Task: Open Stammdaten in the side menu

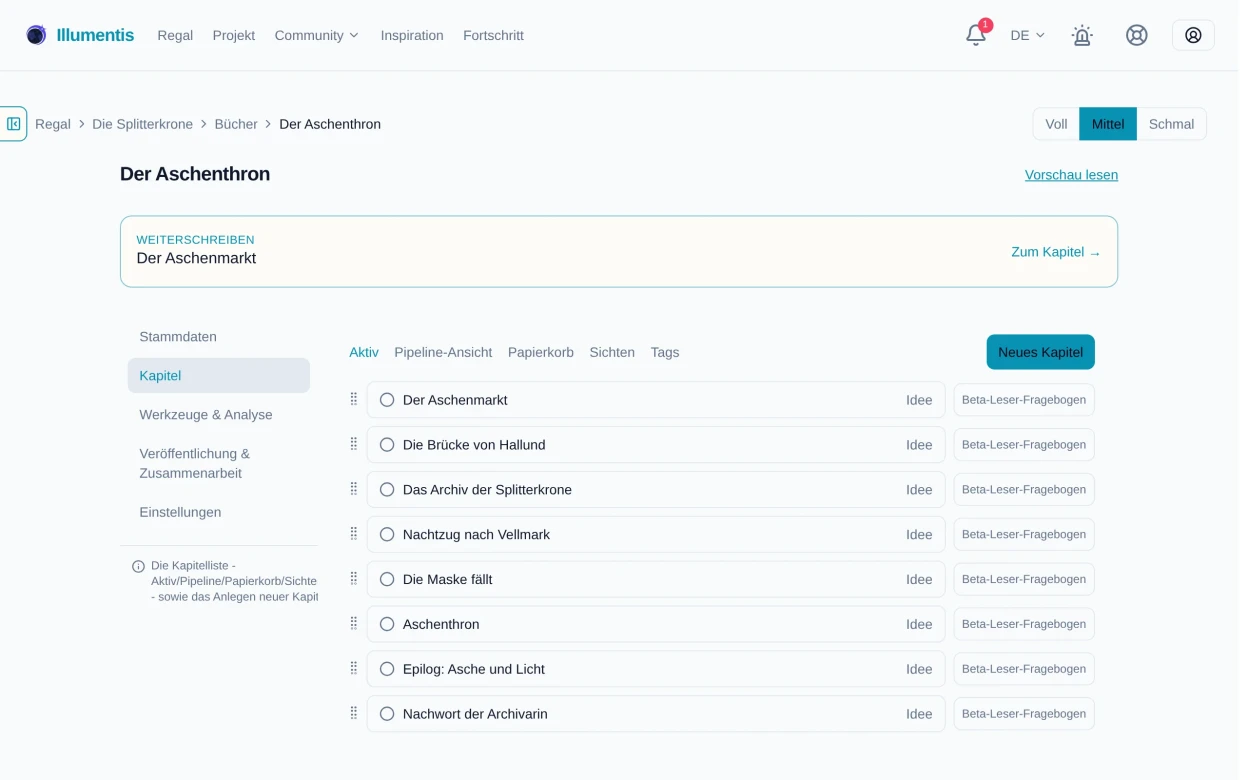Action: [x=219, y=337]
